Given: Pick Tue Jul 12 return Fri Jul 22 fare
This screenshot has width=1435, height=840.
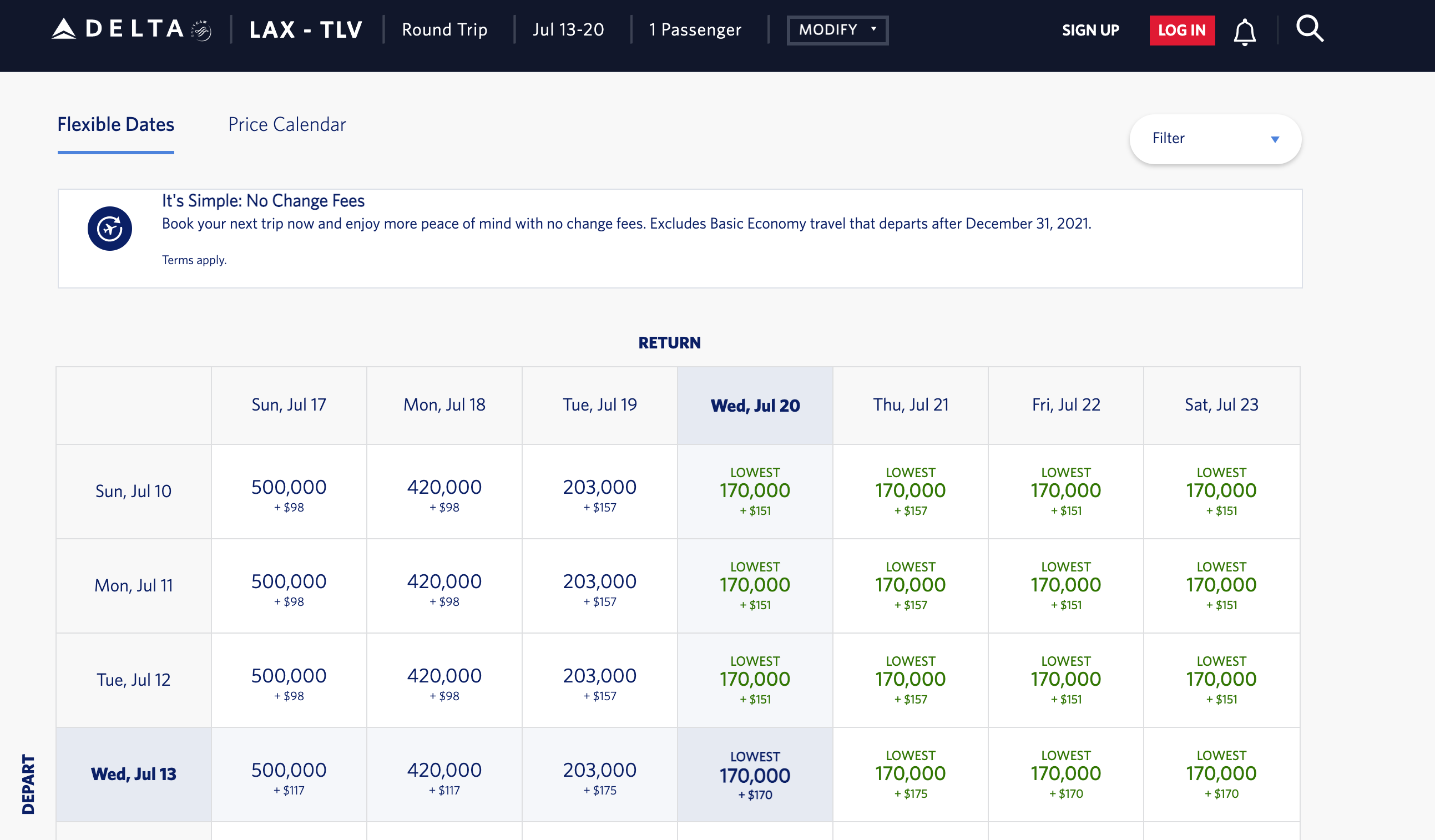Looking at the screenshot, I should point(1065,680).
